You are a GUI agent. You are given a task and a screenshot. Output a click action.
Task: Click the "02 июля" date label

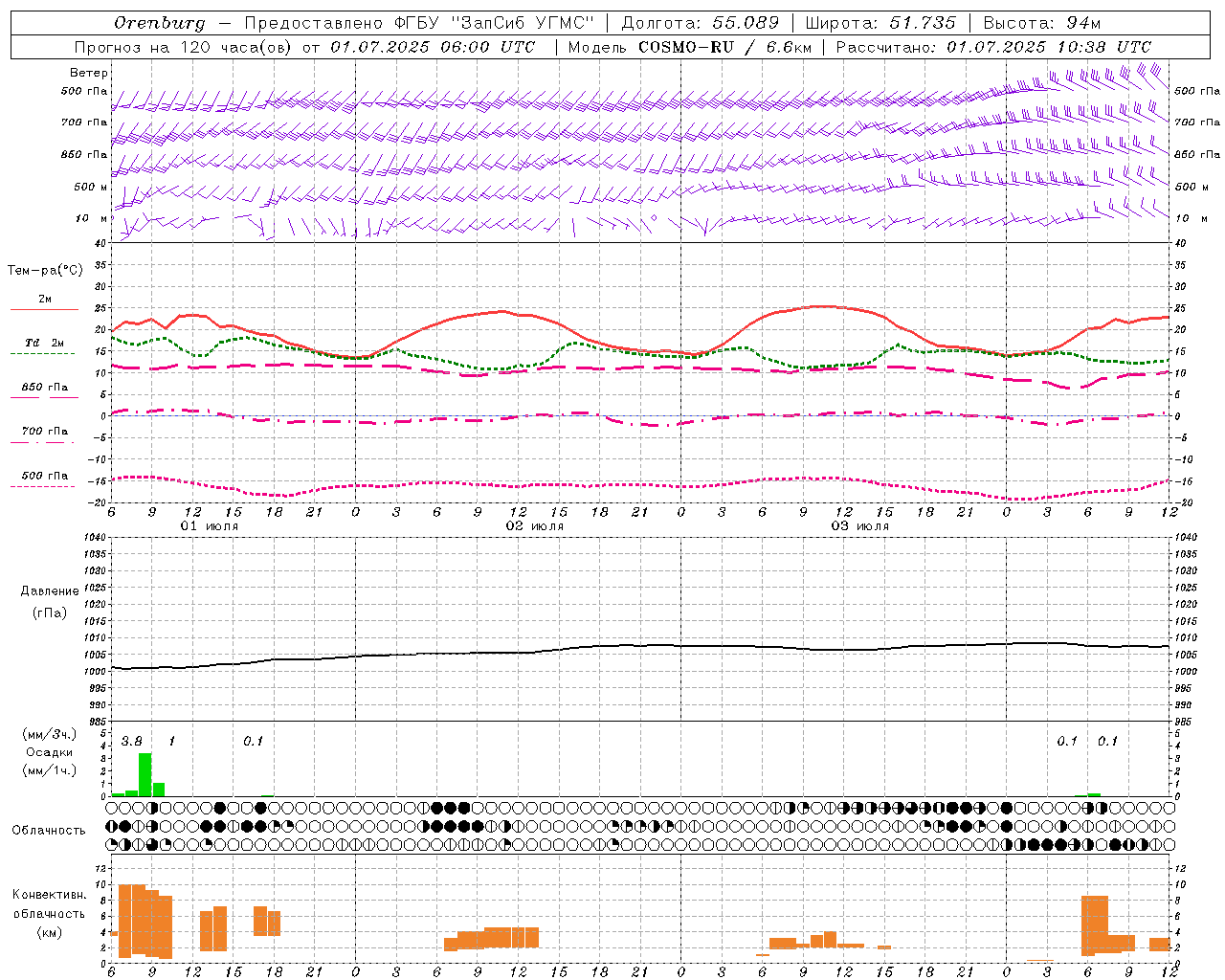pos(535,526)
